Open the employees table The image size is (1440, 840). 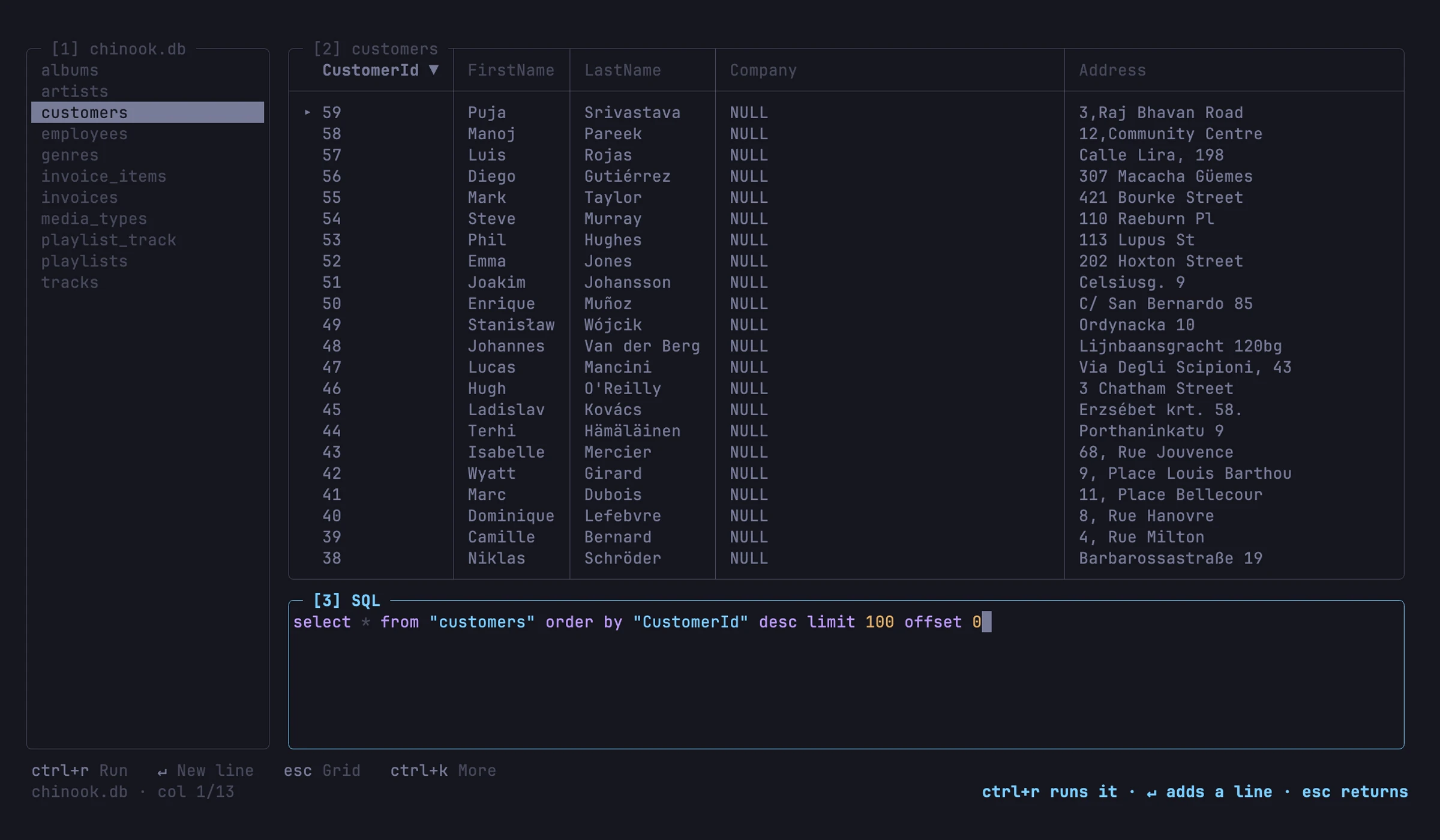click(x=84, y=134)
